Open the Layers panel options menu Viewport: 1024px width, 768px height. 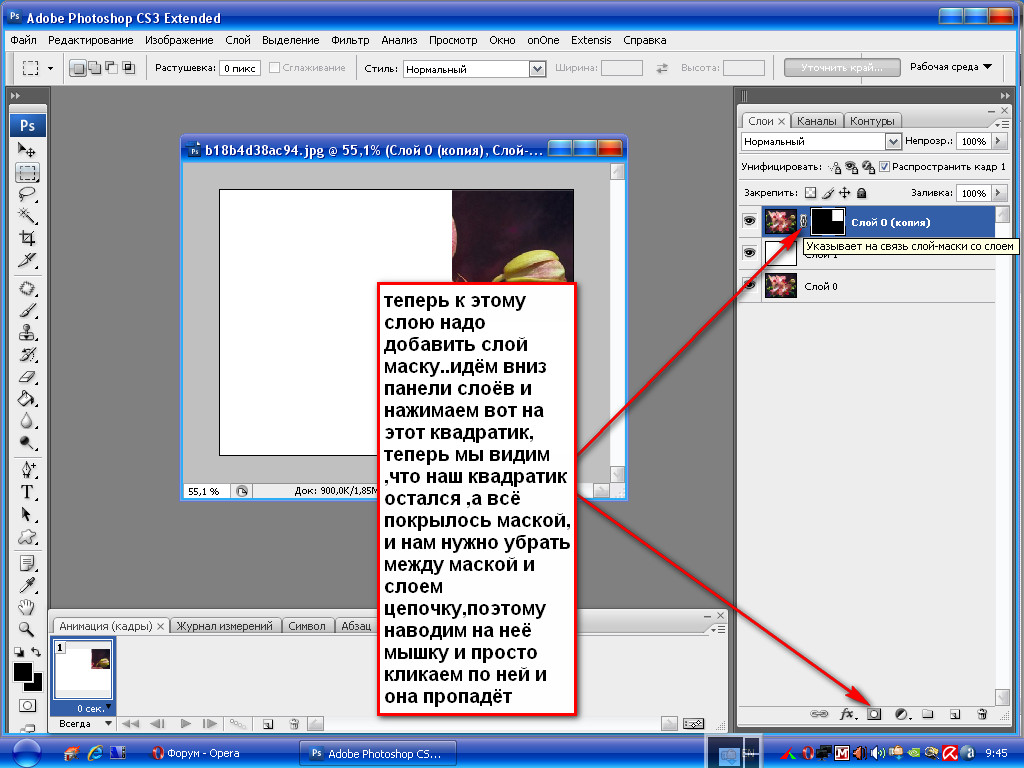1002,124
